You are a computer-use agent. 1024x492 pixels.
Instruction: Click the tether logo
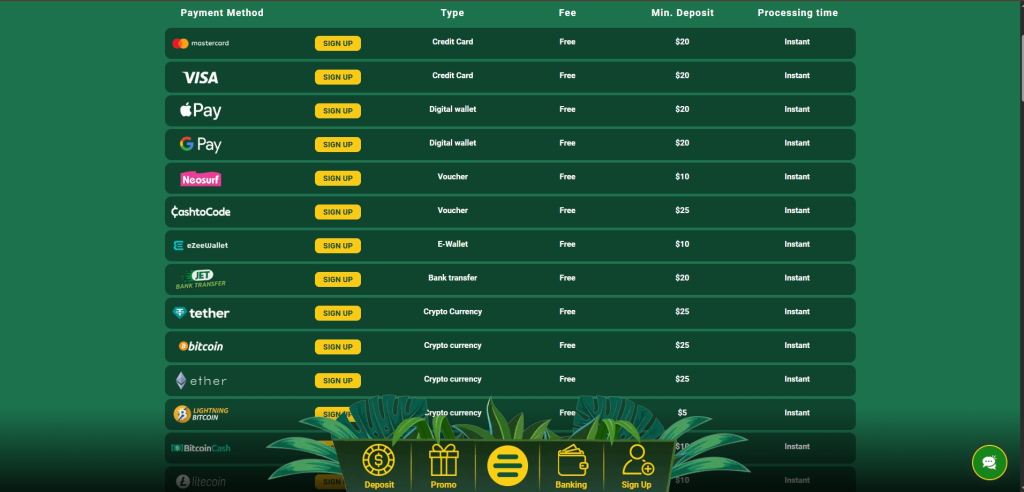point(200,313)
